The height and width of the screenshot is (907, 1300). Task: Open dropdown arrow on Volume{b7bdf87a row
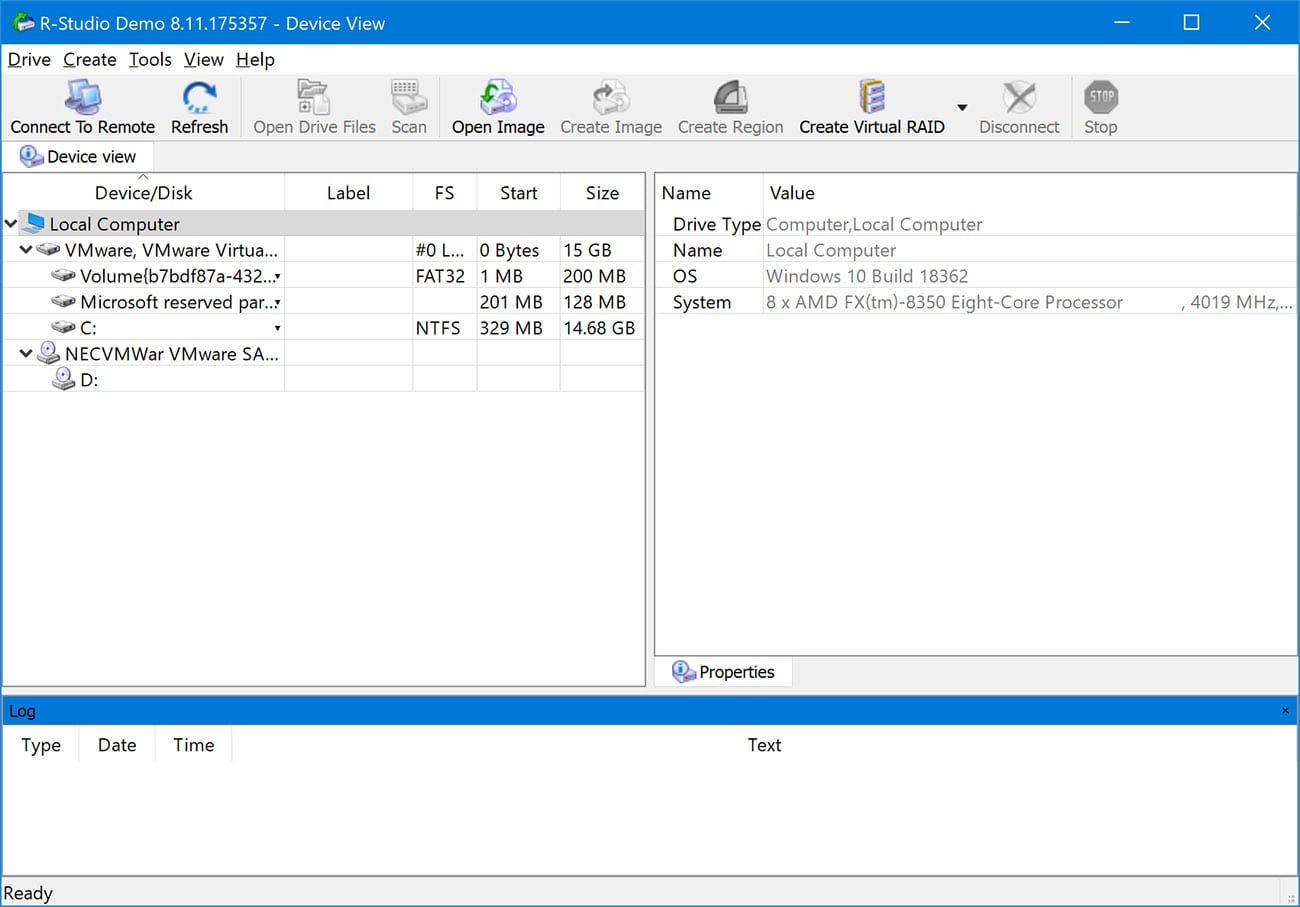277,277
